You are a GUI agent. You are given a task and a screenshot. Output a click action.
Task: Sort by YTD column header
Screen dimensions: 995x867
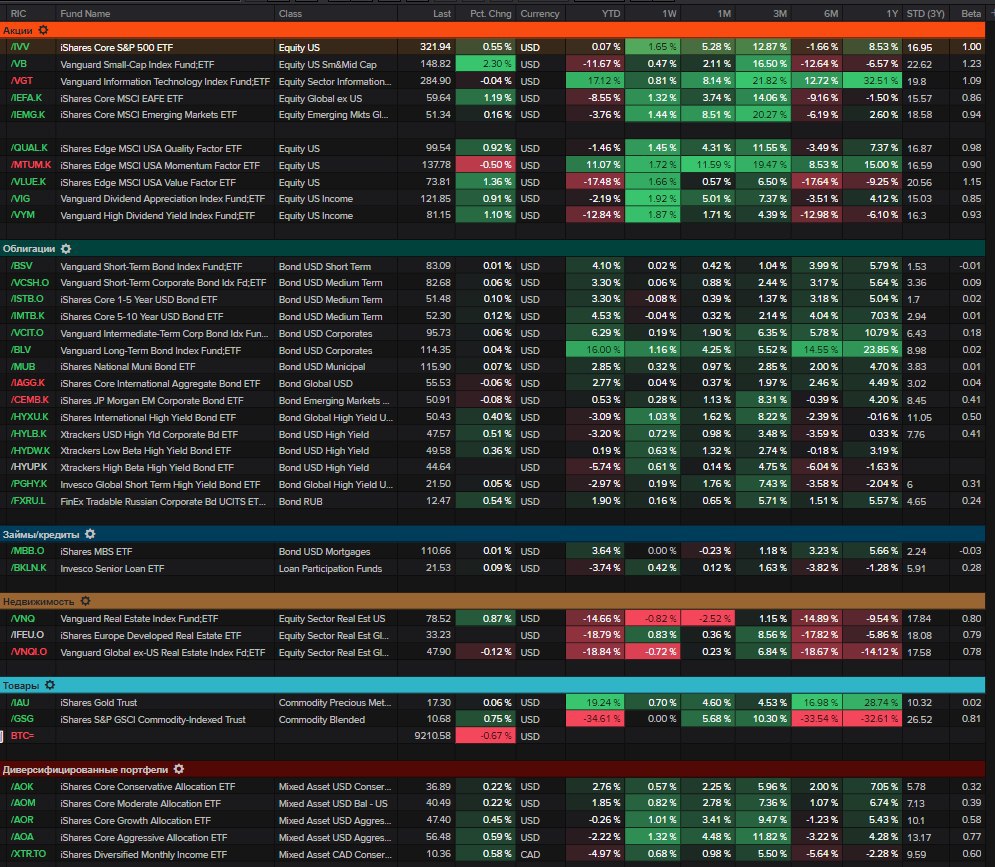610,13
